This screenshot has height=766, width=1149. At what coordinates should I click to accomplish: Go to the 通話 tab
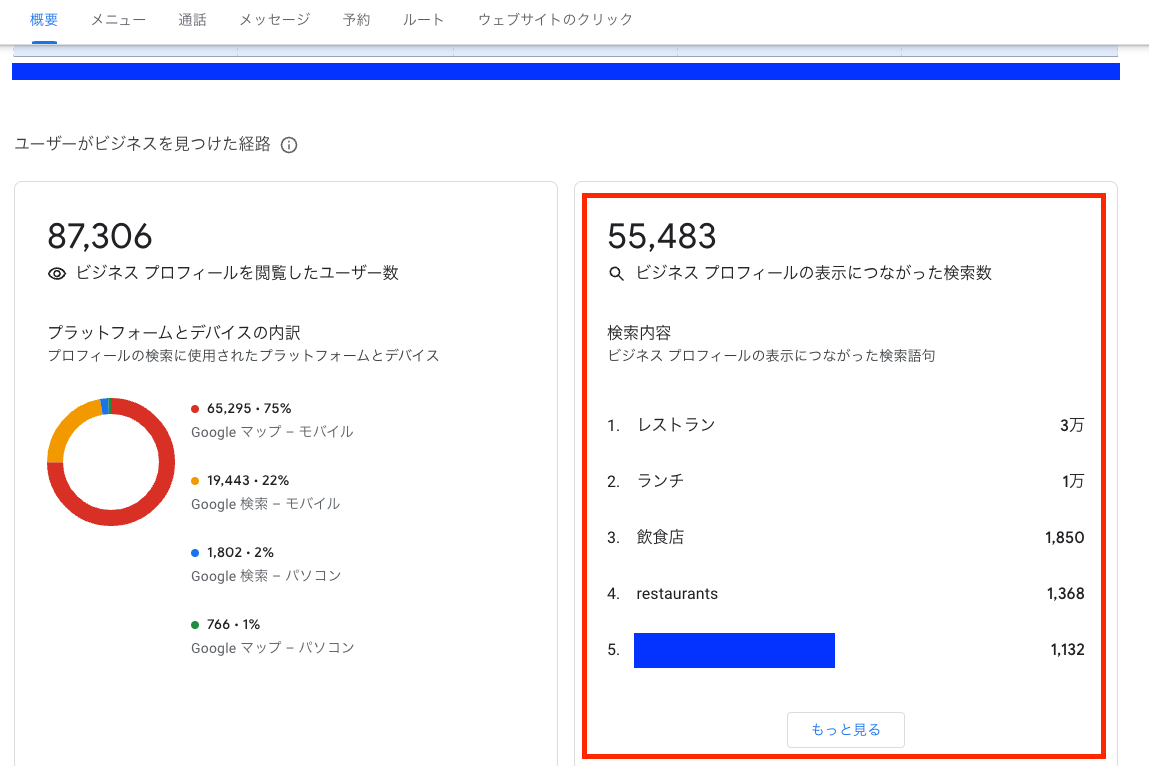(193, 20)
